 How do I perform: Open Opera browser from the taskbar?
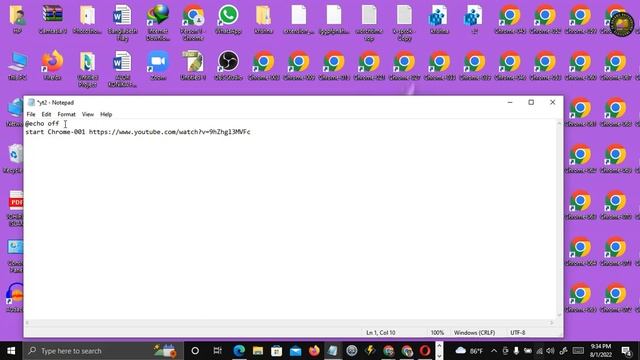425,351
